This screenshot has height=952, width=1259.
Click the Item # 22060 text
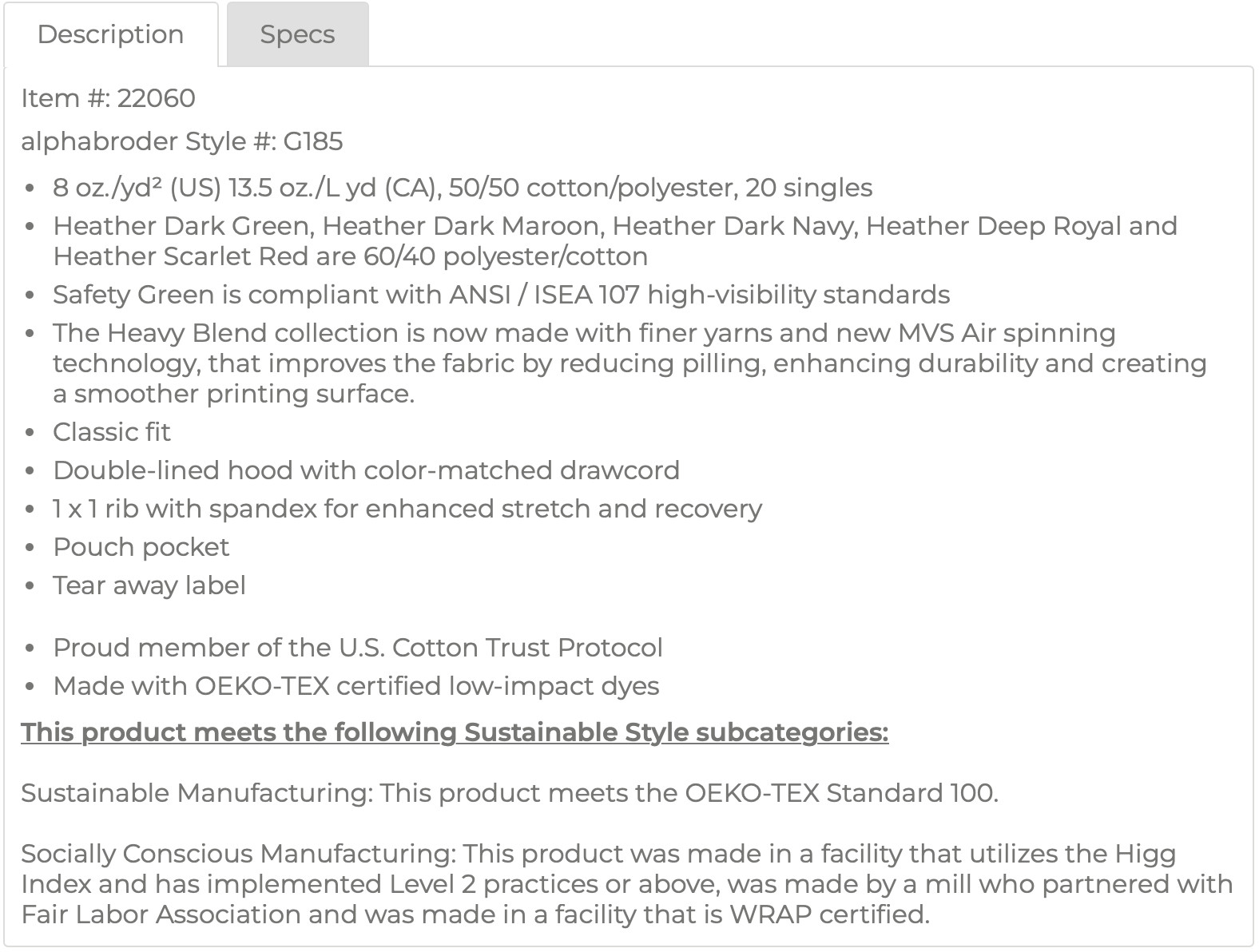click(x=108, y=98)
